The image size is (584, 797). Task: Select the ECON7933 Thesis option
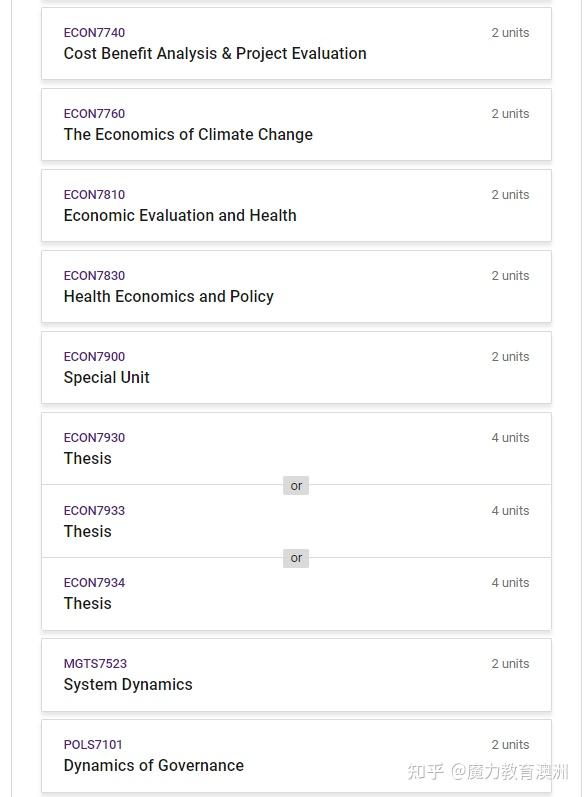pos(296,521)
